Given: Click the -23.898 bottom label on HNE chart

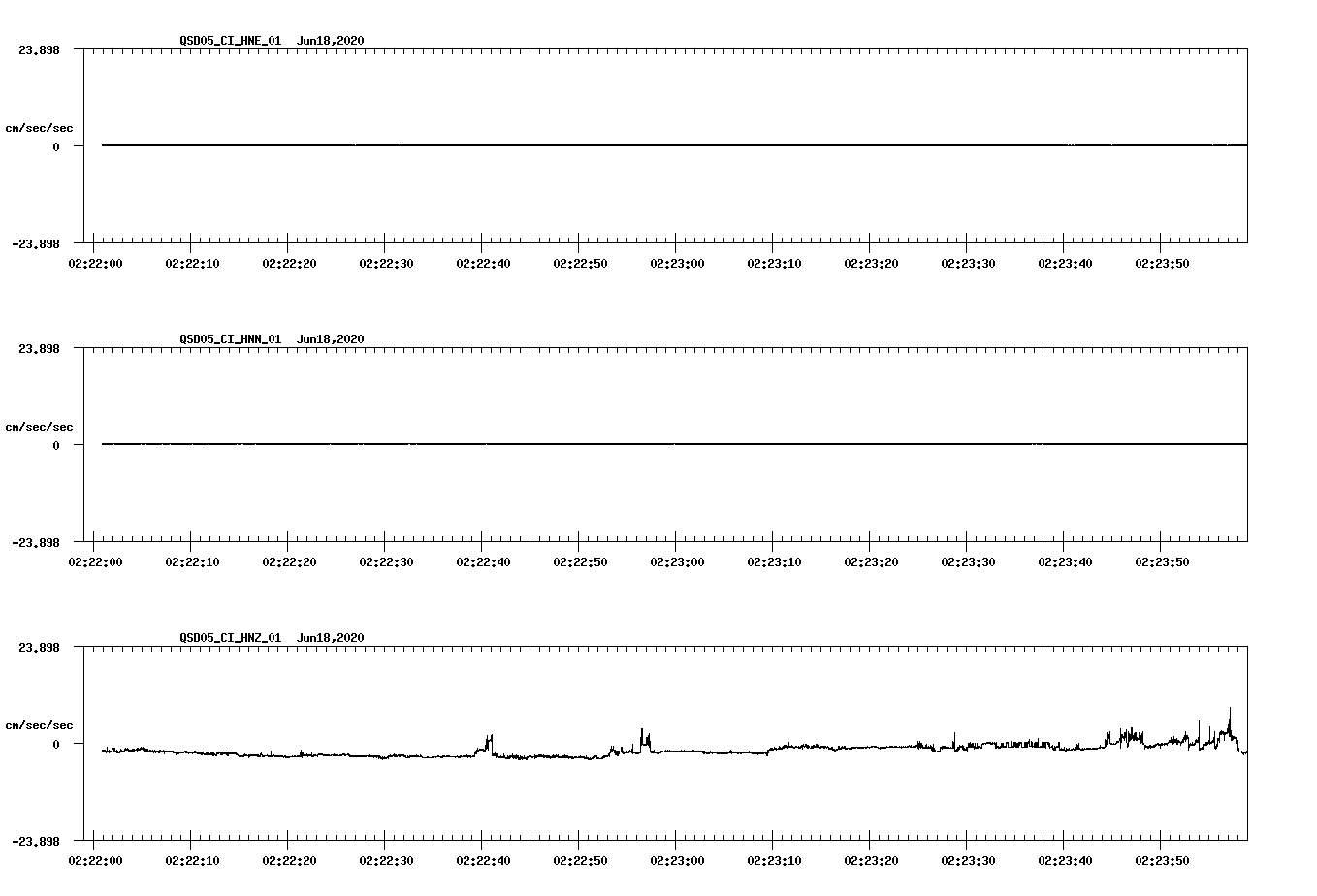Looking at the screenshot, I should coord(36,243).
